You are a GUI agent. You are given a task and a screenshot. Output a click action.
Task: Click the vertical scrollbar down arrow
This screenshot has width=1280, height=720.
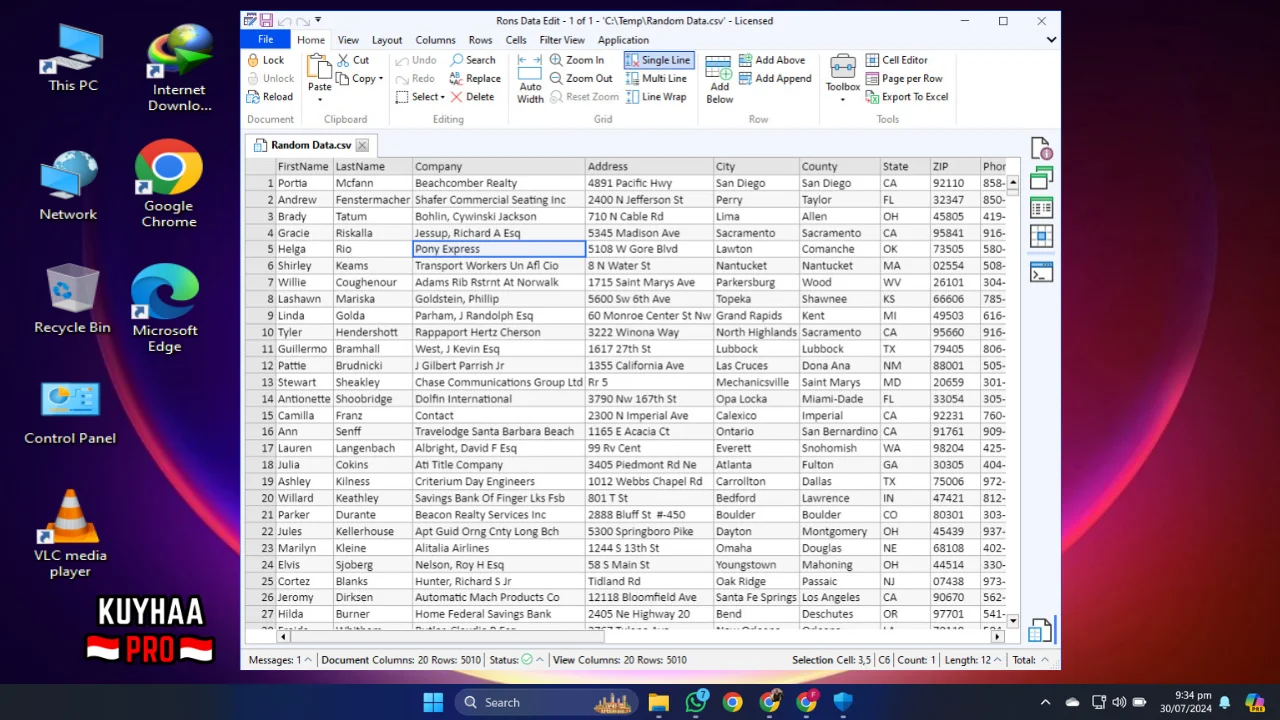pyautogui.click(x=1013, y=621)
